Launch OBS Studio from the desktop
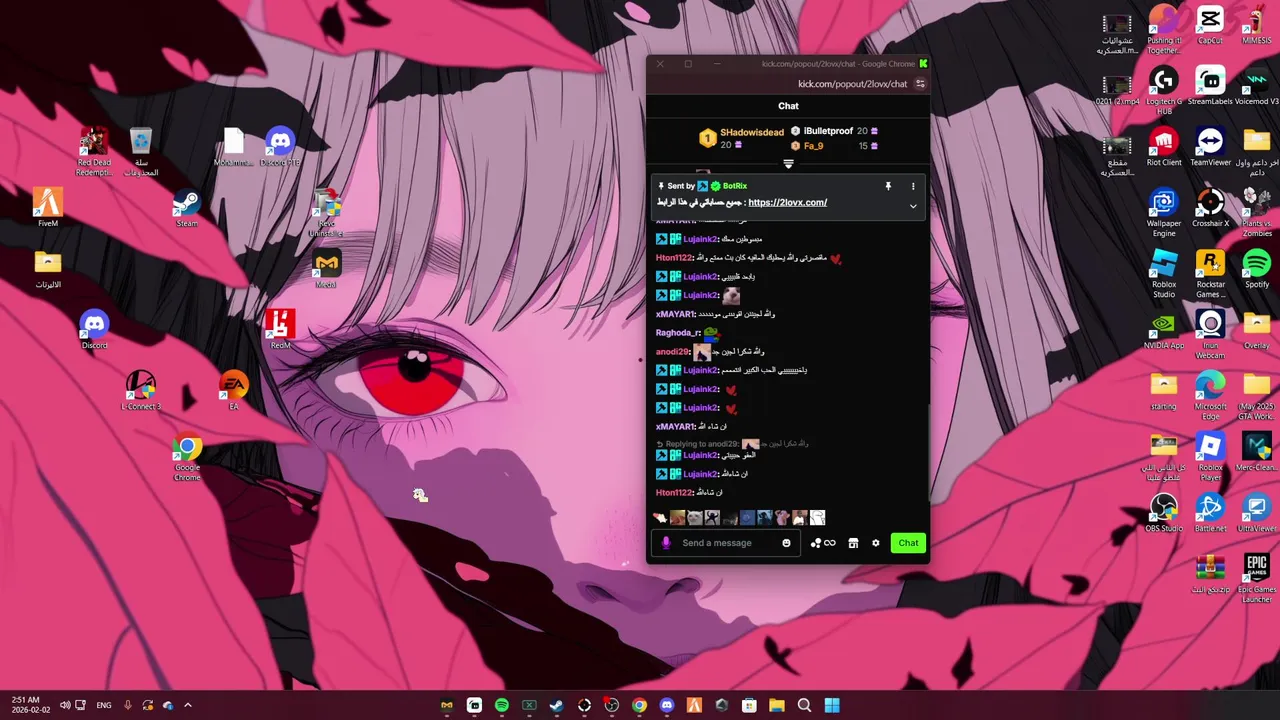 coord(1164,514)
